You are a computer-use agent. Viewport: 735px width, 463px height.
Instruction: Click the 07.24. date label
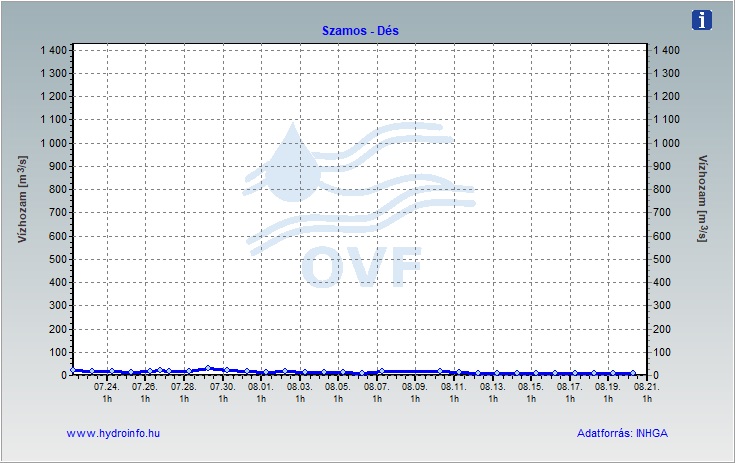pos(106,387)
